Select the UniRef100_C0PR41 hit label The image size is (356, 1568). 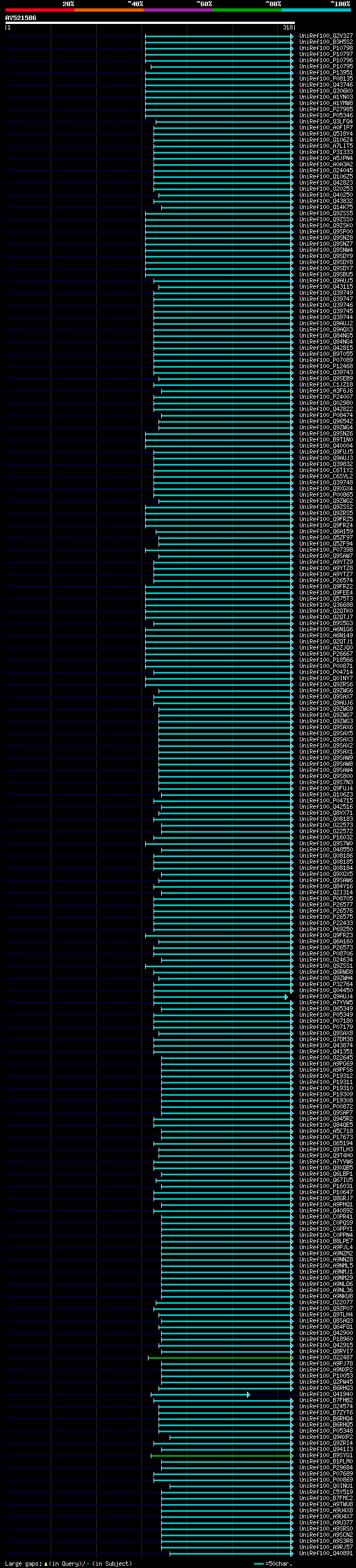(x=326, y=1217)
